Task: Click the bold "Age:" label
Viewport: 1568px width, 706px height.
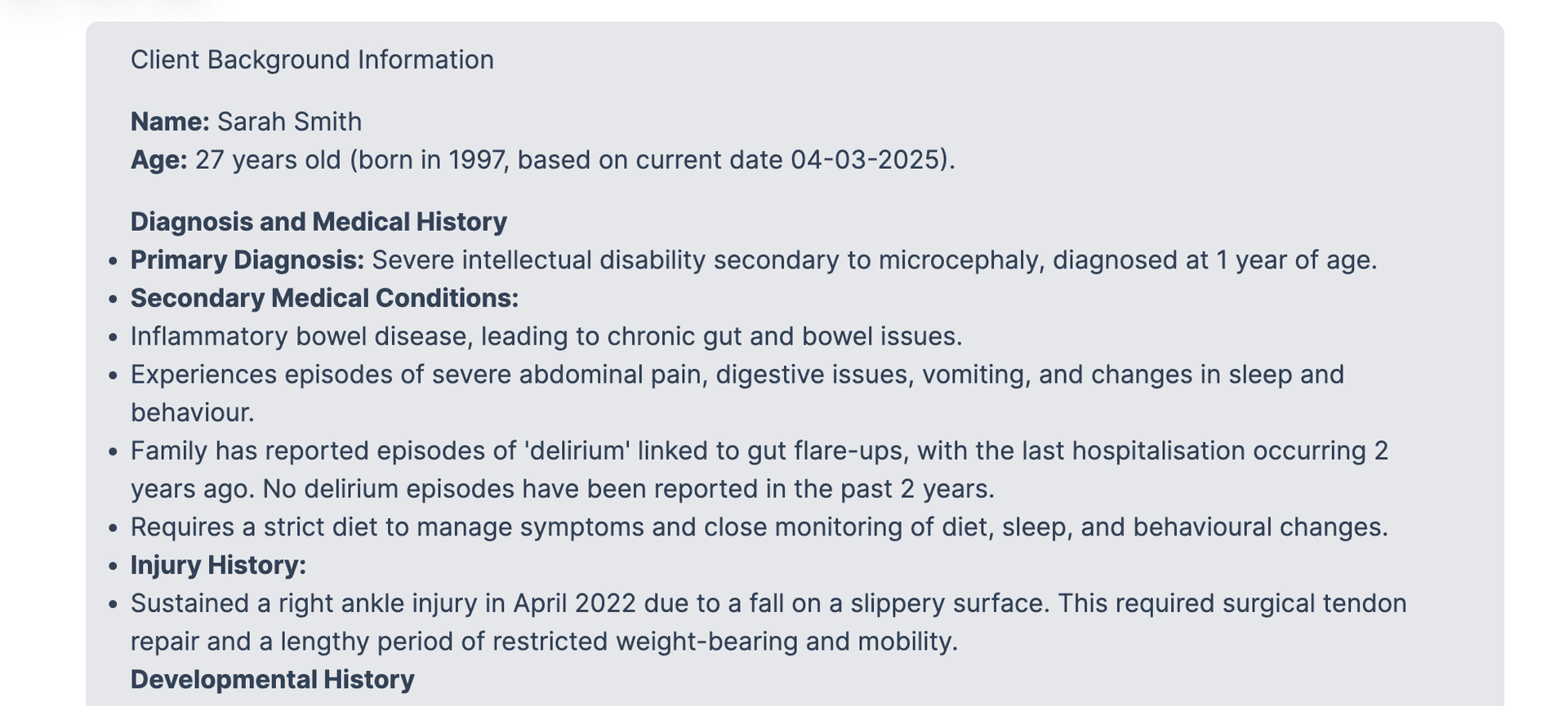Action: [x=158, y=160]
